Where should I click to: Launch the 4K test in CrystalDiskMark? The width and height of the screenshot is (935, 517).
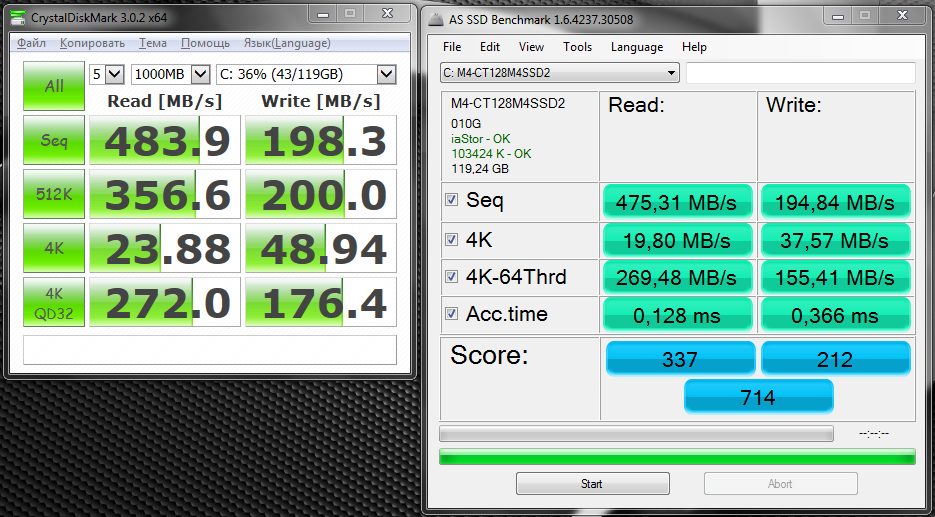(x=54, y=247)
